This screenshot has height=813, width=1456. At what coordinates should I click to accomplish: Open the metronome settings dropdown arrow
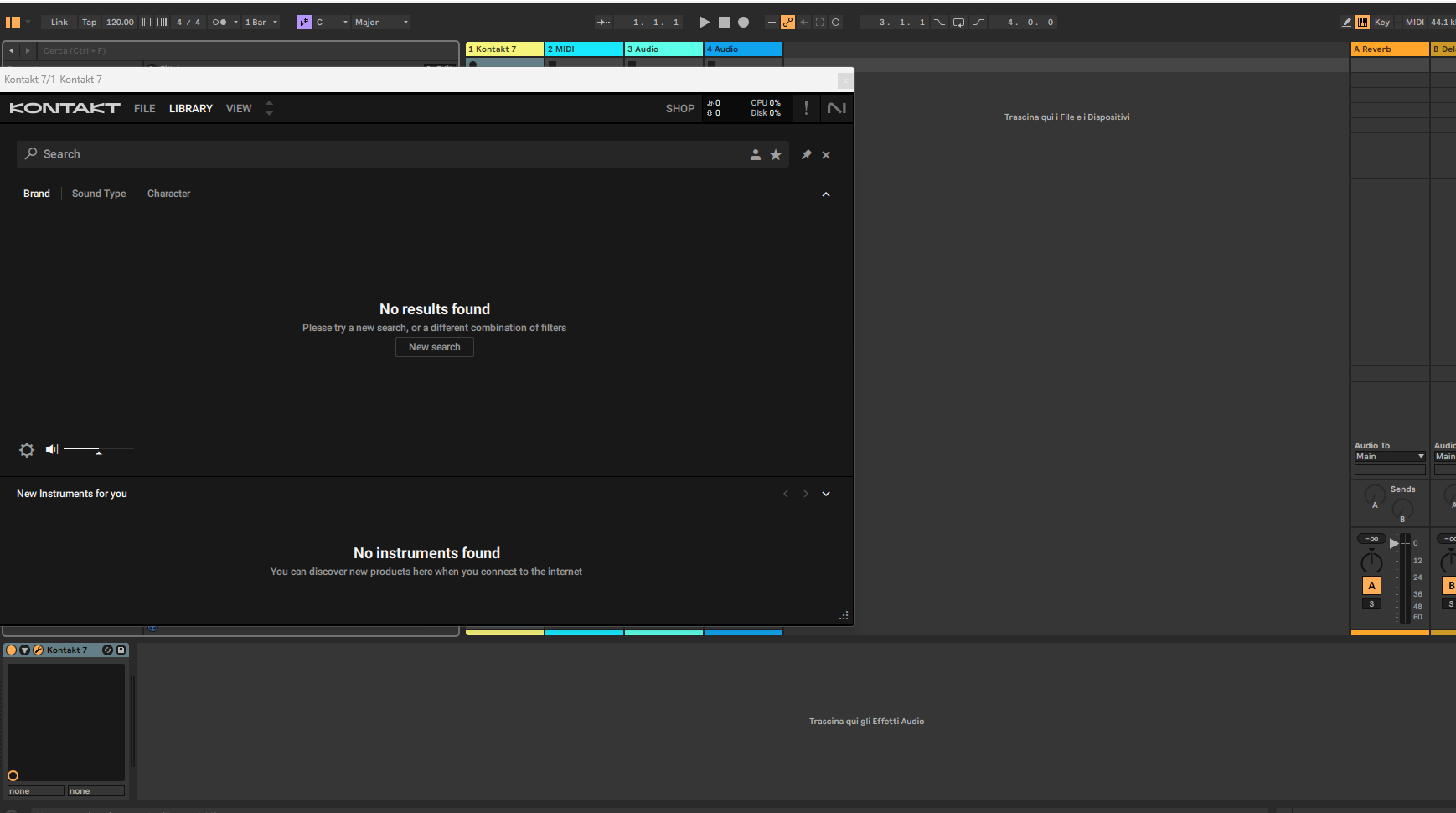coord(235,23)
